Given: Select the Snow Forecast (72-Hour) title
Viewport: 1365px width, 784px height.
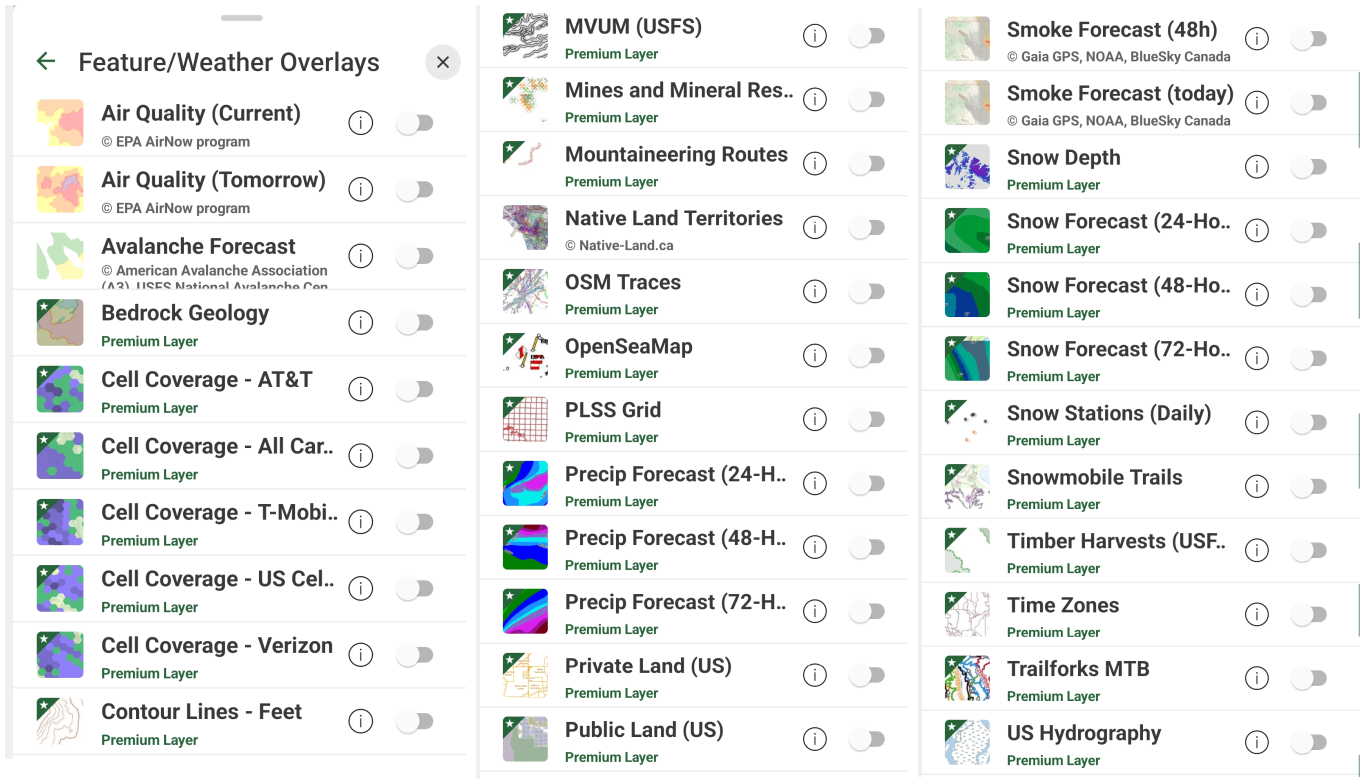Looking at the screenshot, I should (1120, 349).
